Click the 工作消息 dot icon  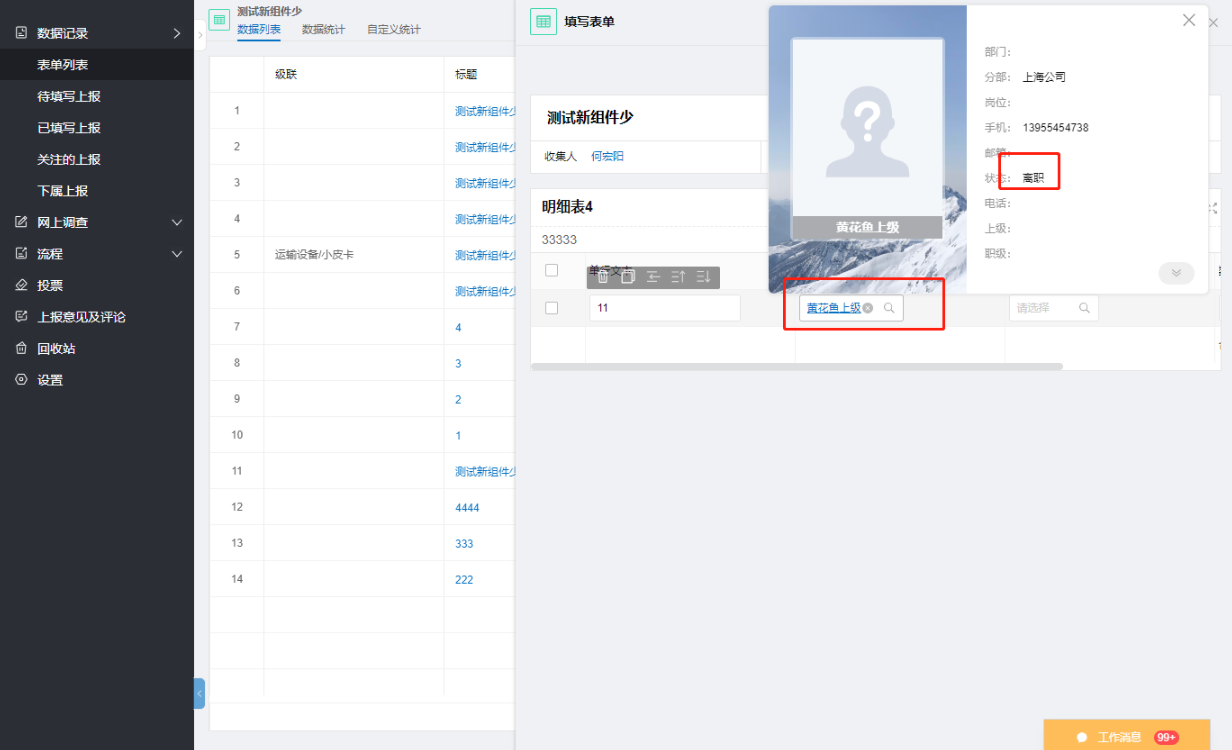pyautogui.click(x=1082, y=737)
